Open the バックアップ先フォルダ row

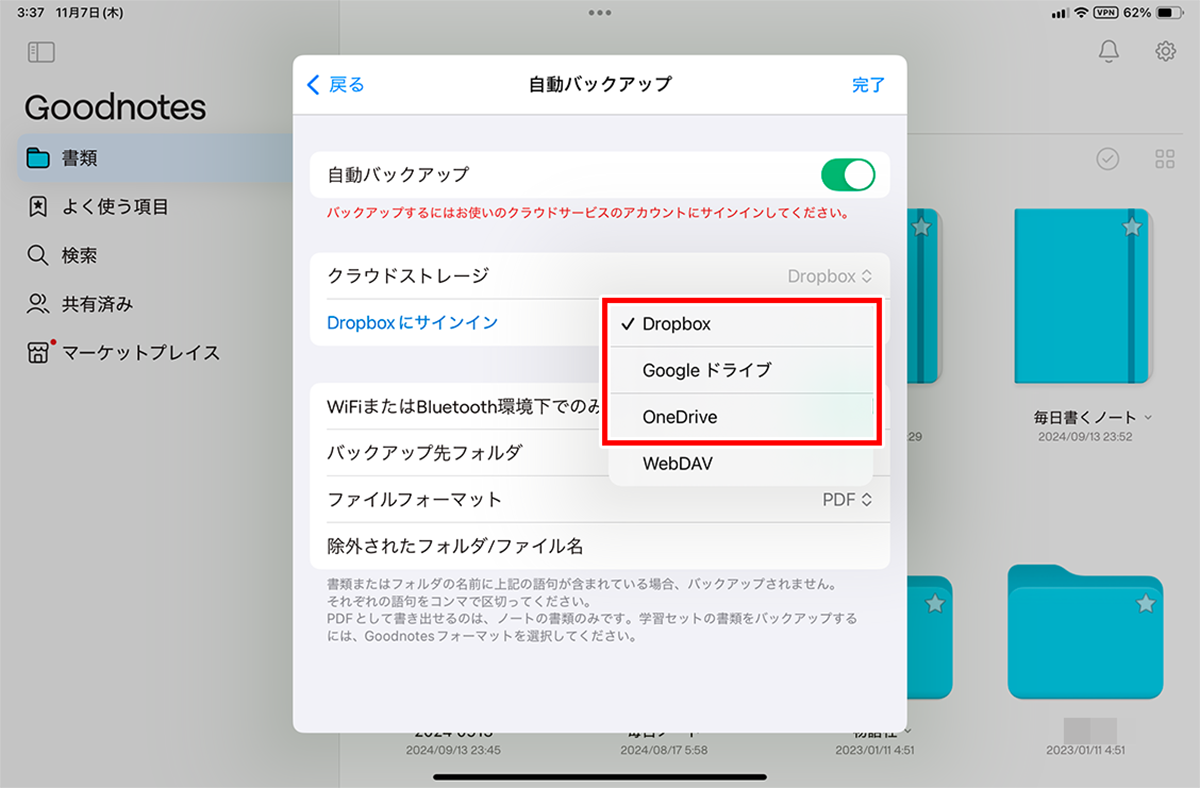(600, 452)
